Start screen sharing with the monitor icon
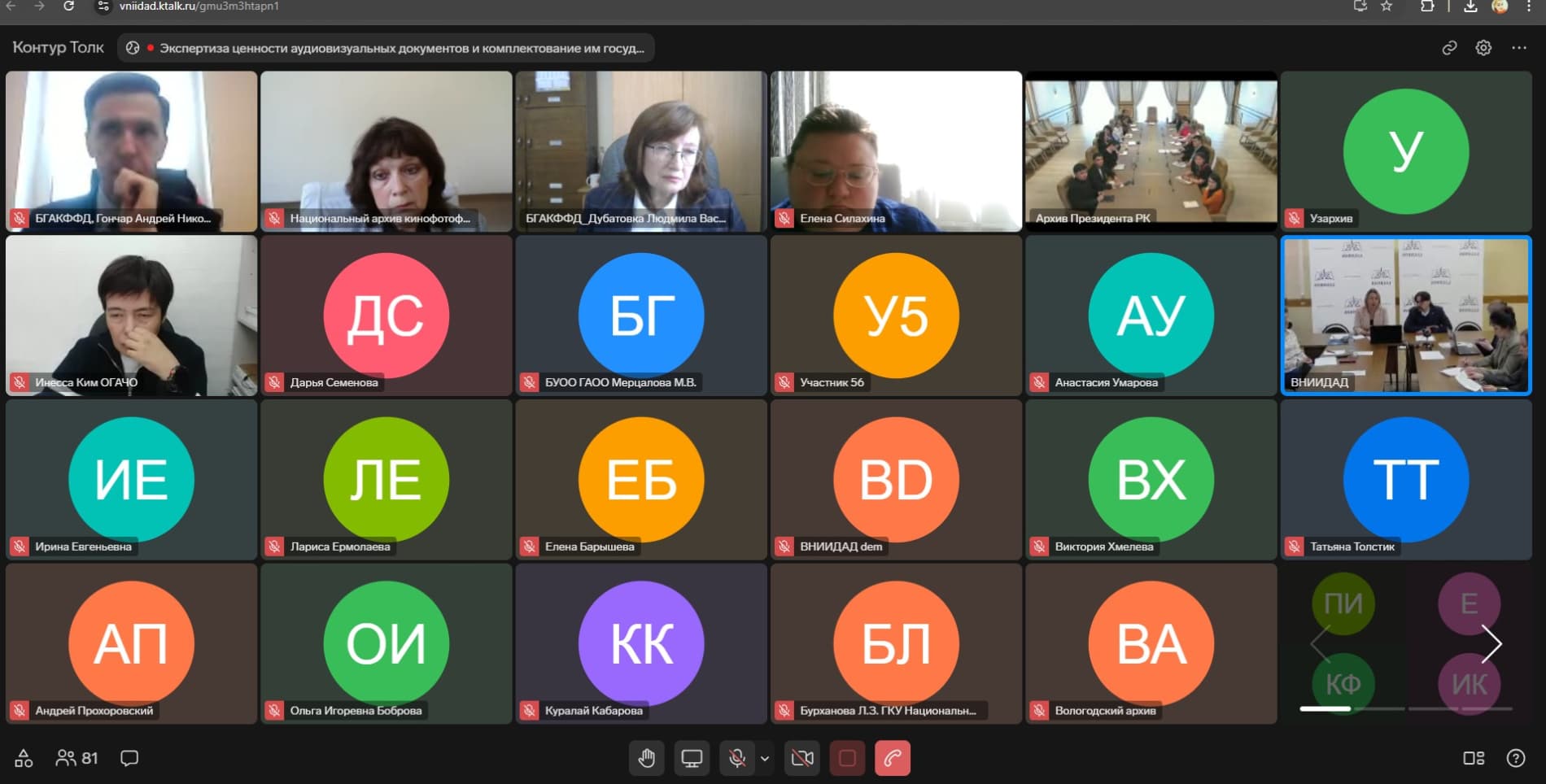The height and width of the screenshot is (784, 1546). tap(692, 758)
